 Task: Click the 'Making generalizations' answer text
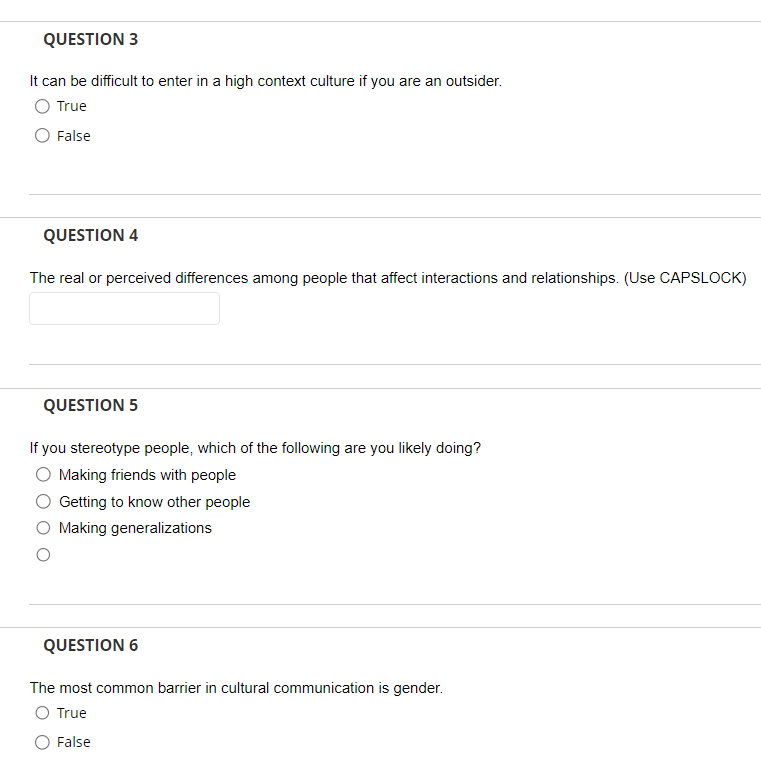click(135, 528)
